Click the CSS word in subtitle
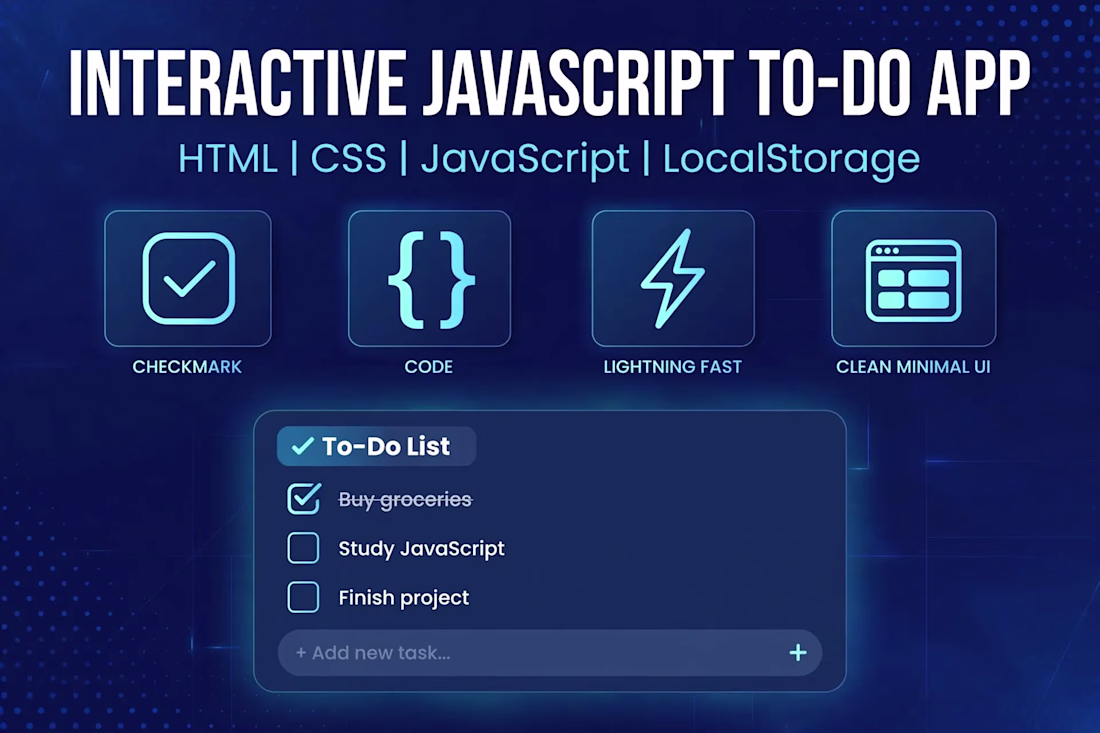This screenshot has width=1100, height=733. (x=349, y=159)
